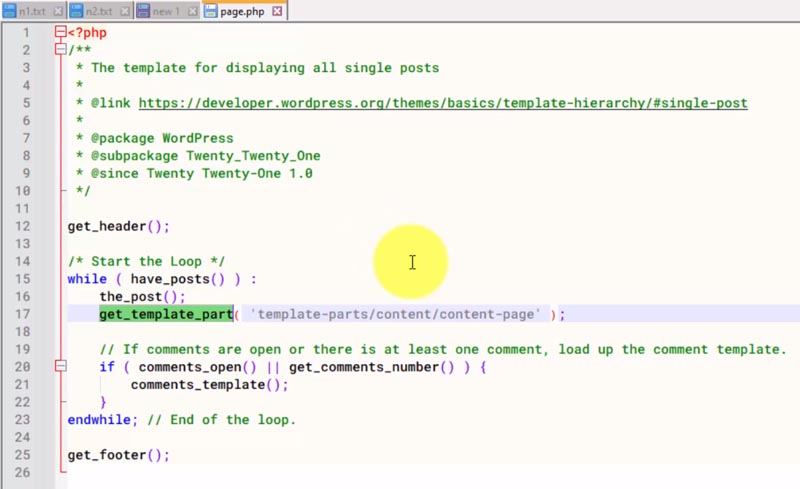Image resolution: width=800 pixels, height=489 pixels.
Task: Switch to the n1.txt tab
Action: click(34, 11)
